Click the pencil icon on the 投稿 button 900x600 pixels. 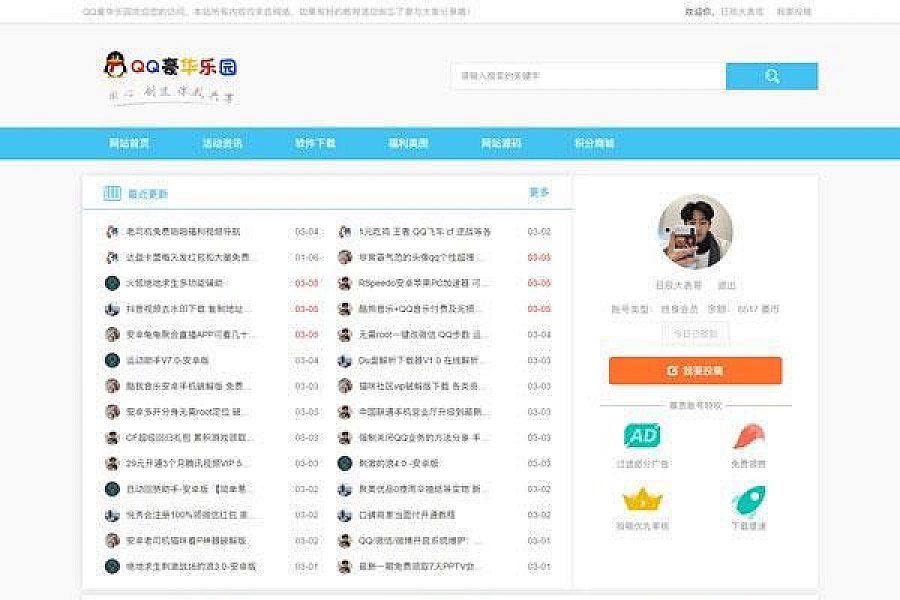pos(672,371)
